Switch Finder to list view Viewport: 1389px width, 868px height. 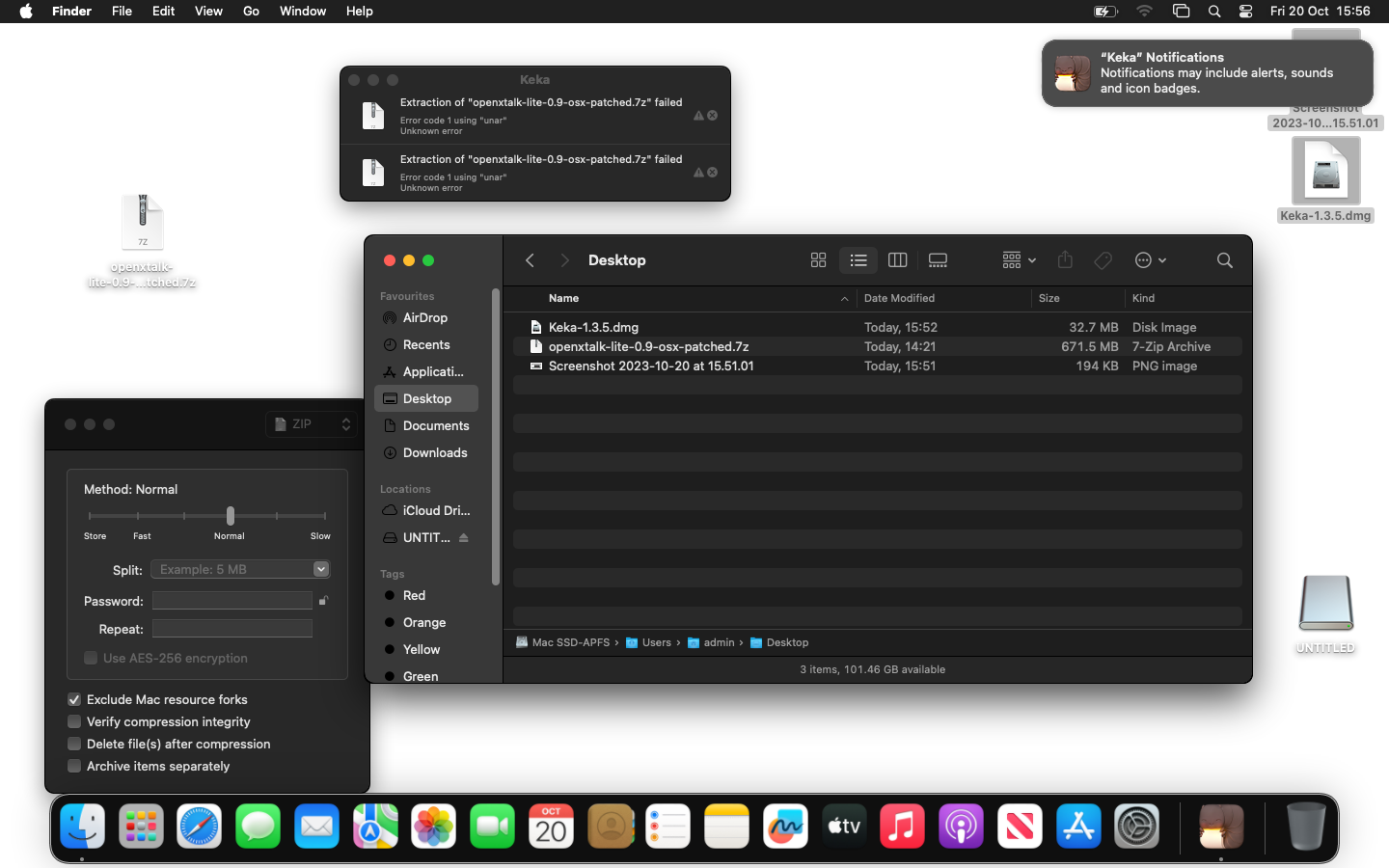coord(858,260)
